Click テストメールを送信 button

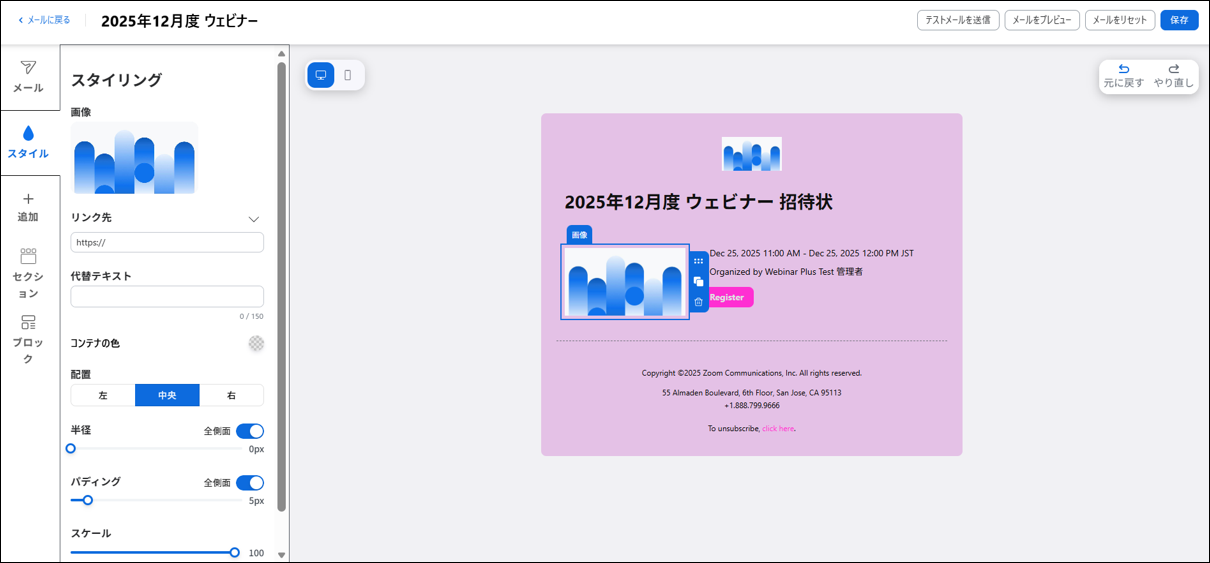[958, 20]
